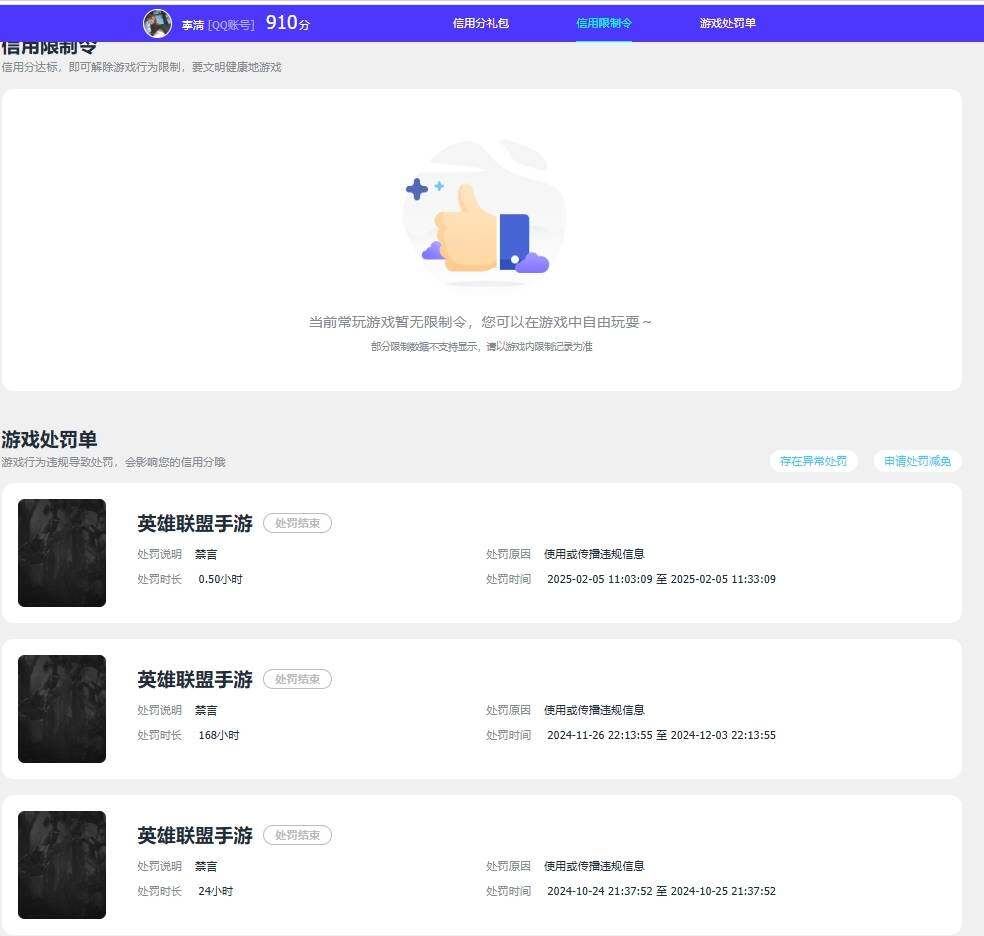The width and height of the screenshot is (984, 936).
Task: Click the 游戏处罚单 section heading
Action: [x=49, y=439]
